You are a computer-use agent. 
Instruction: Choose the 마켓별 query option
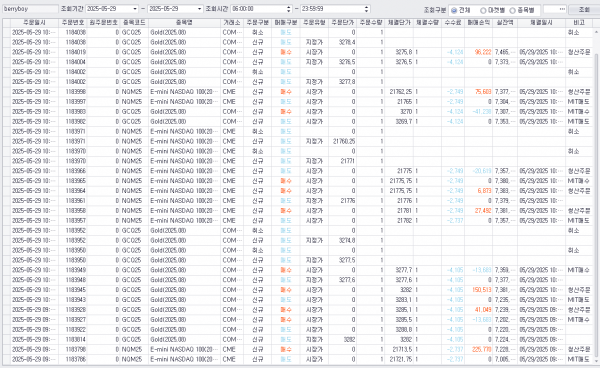point(493,10)
